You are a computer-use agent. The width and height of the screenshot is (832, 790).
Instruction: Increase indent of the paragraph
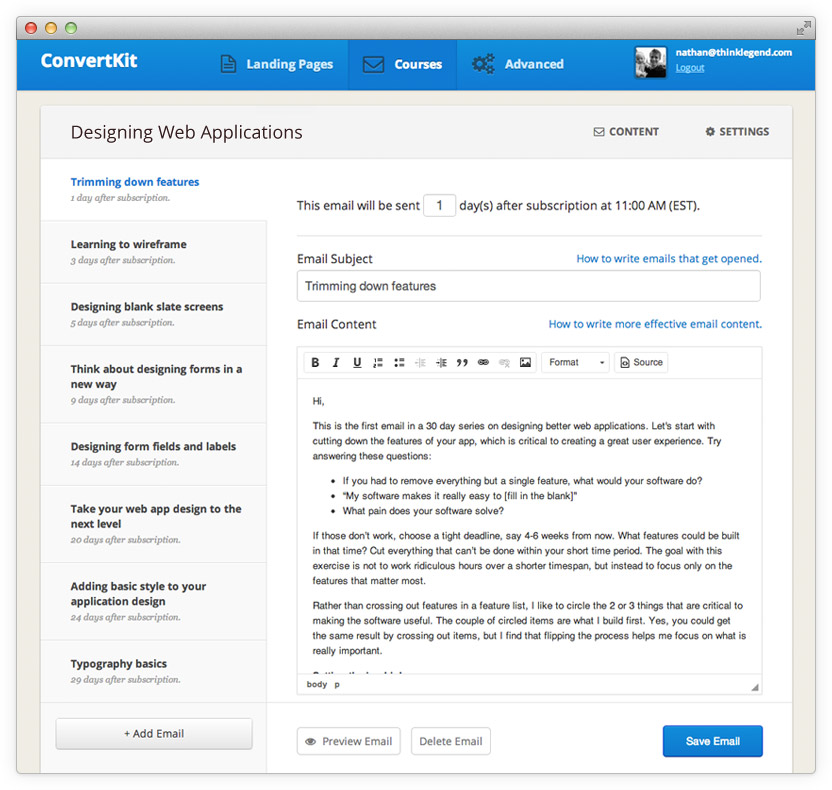pyautogui.click(x=441, y=363)
